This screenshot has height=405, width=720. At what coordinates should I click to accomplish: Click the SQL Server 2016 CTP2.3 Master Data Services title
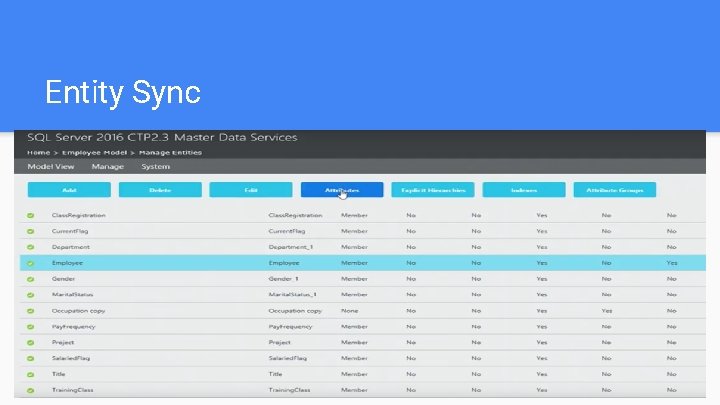click(x=162, y=137)
